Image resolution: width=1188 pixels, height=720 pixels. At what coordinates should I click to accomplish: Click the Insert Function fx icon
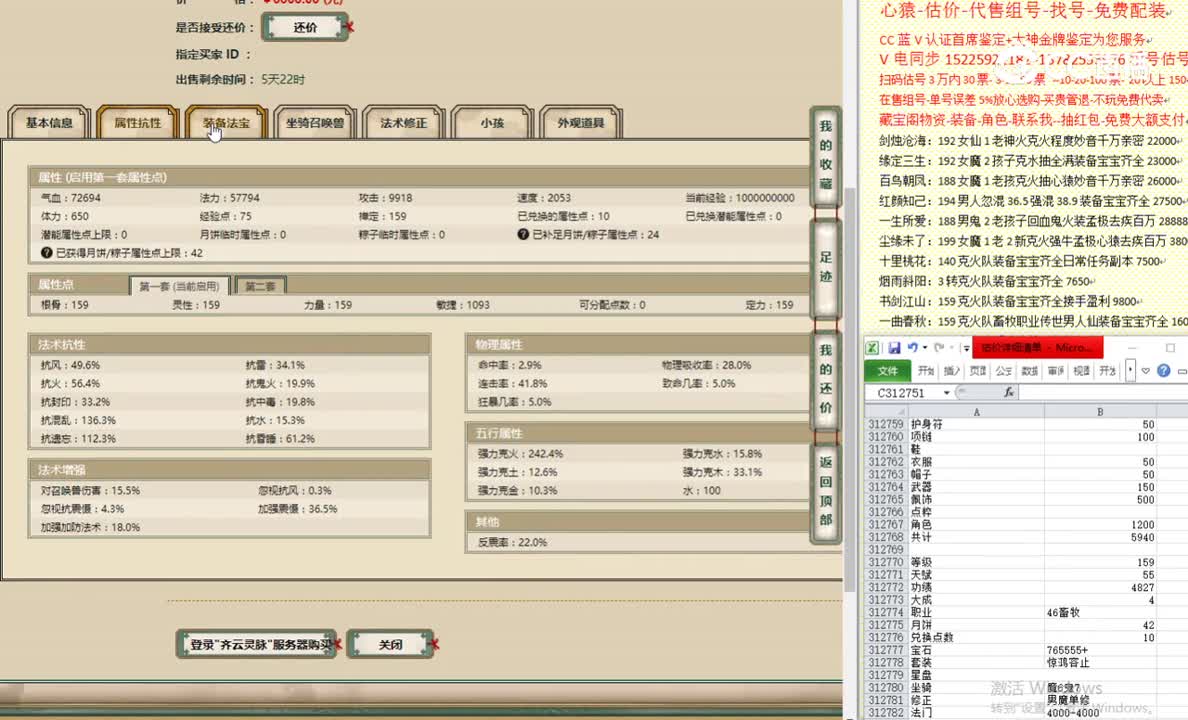coord(1009,392)
